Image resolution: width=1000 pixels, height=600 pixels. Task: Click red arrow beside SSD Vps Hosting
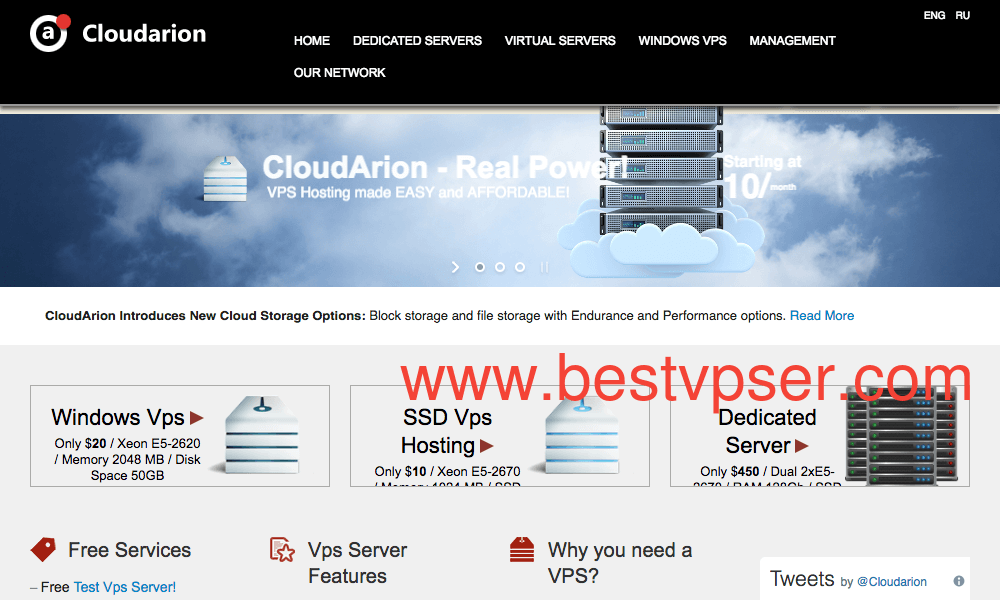click(487, 446)
